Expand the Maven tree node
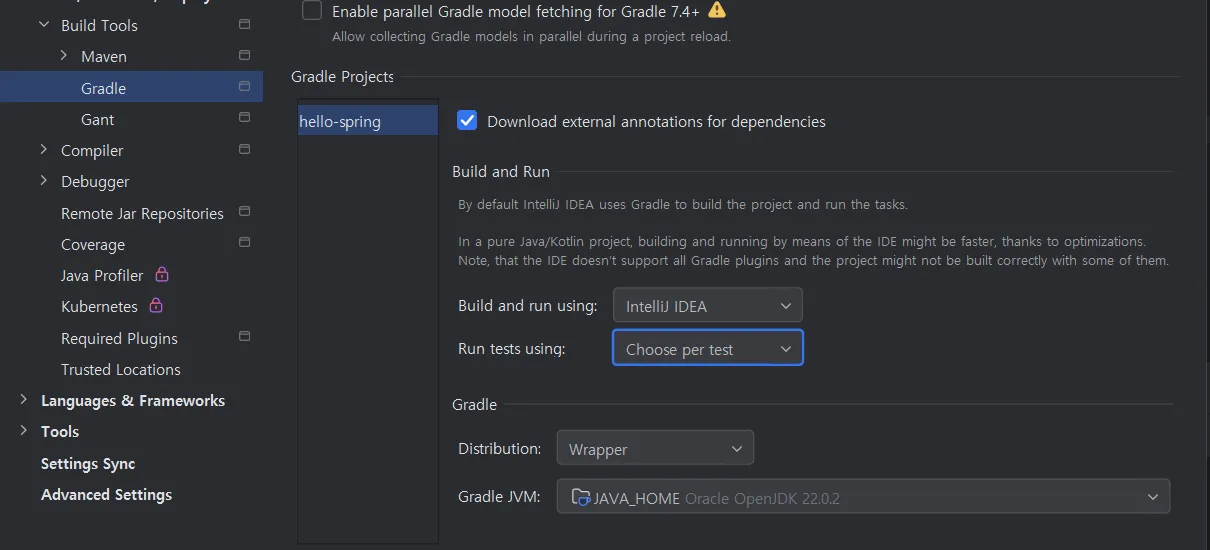 coord(64,56)
